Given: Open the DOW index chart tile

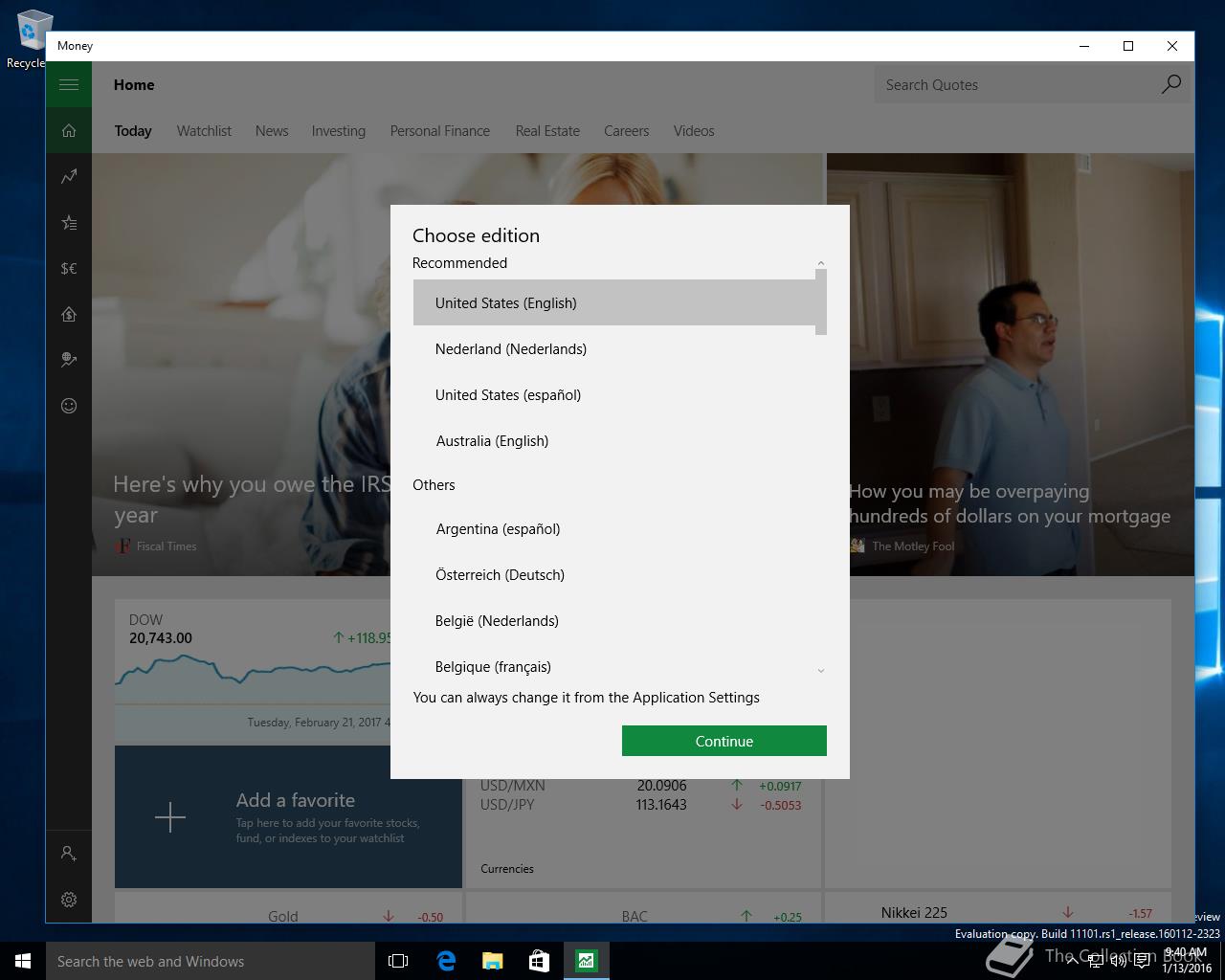Looking at the screenshot, I should [253, 672].
